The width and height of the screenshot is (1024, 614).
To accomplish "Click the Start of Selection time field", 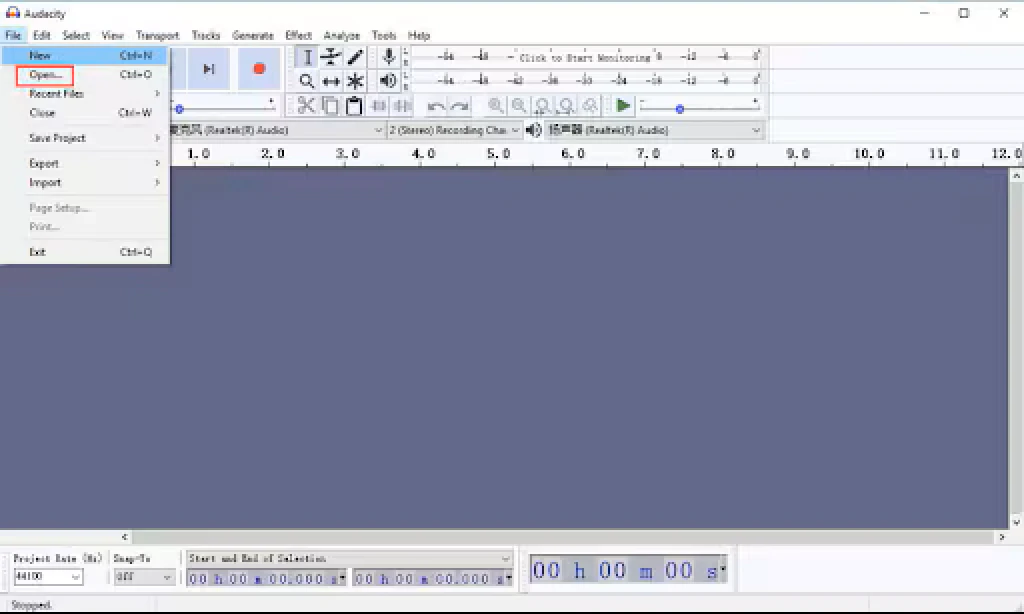I will click(x=265, y=577).
